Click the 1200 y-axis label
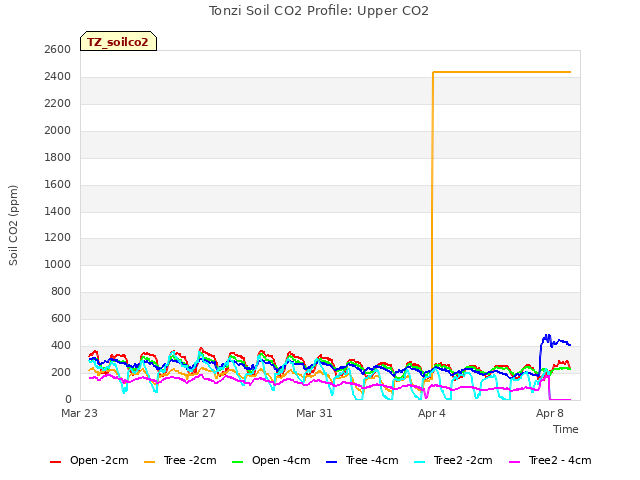The width and height of the screenshot is (640, 480). coord(58,238)
